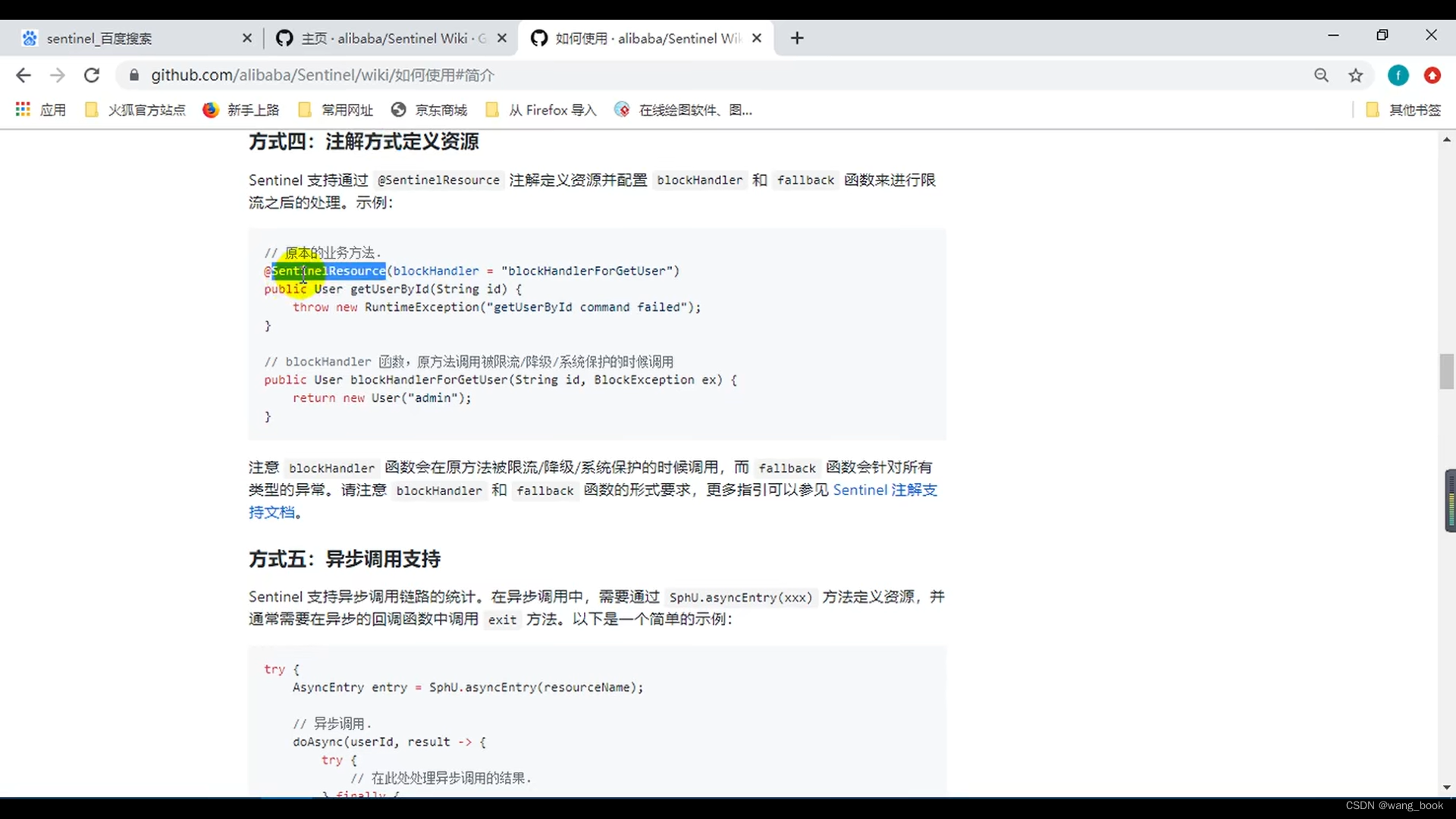Open the 其他书签 folder
This screenshot has width=1456, height=819.
1403,110
